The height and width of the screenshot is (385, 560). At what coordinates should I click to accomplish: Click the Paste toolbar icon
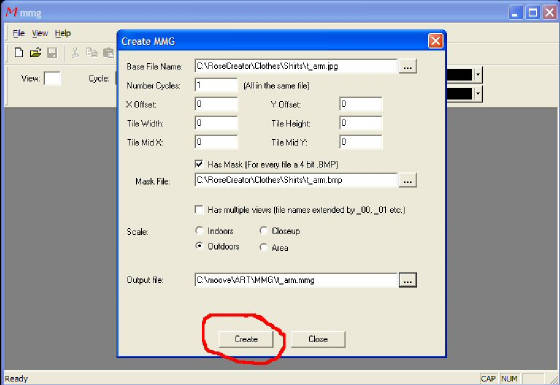pos(108,53)
